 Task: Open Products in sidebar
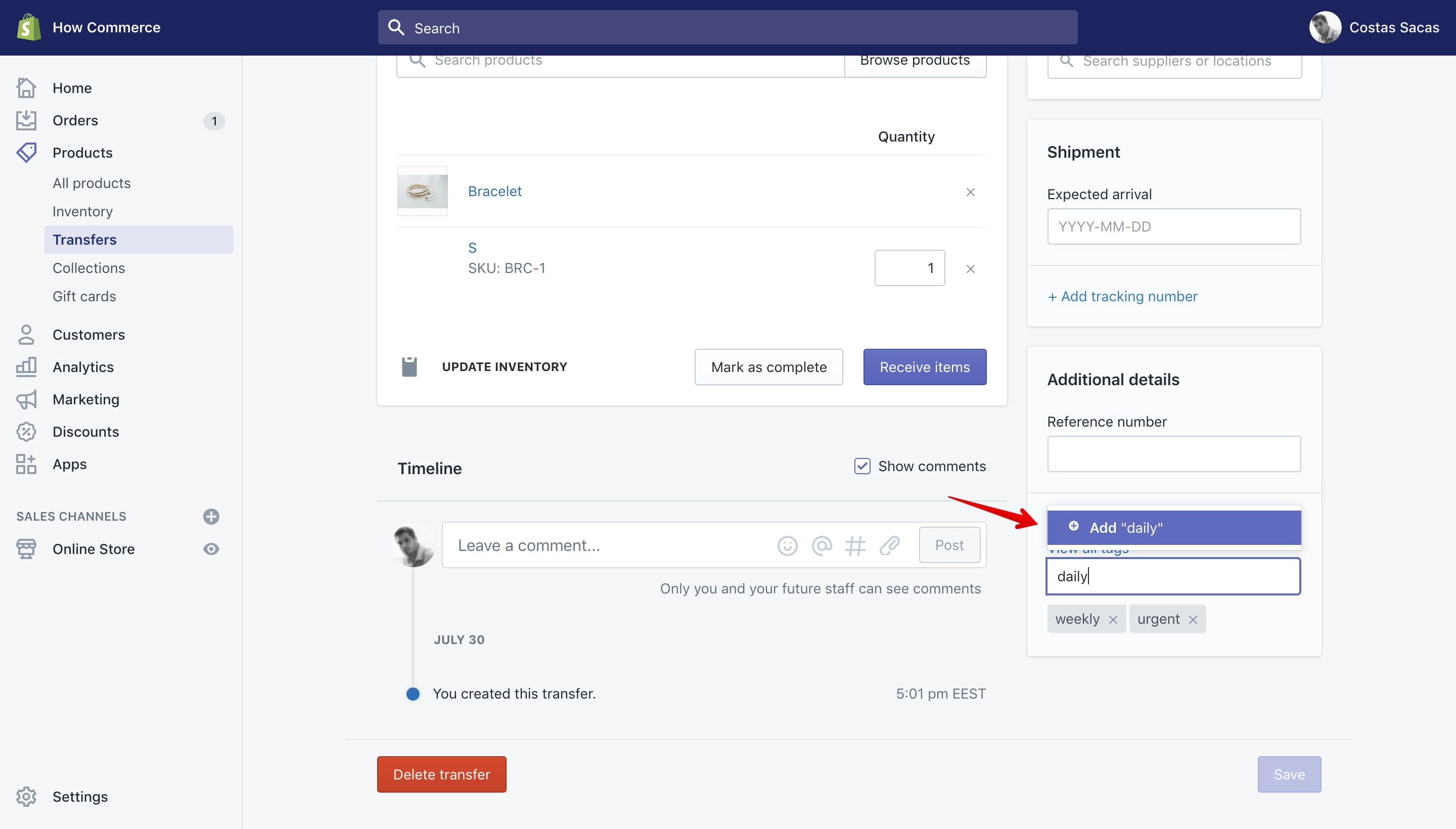click(82, 153)
